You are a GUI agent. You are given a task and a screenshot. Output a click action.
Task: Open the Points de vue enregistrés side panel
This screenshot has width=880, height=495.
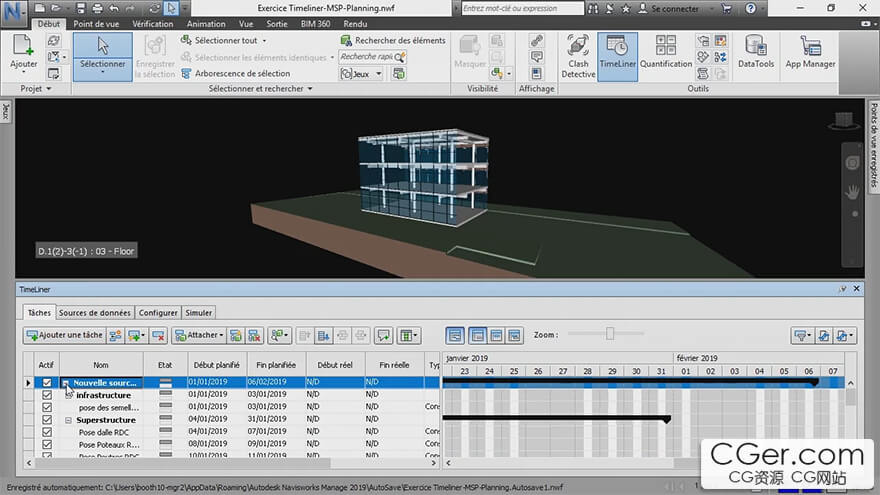(874, 146)
